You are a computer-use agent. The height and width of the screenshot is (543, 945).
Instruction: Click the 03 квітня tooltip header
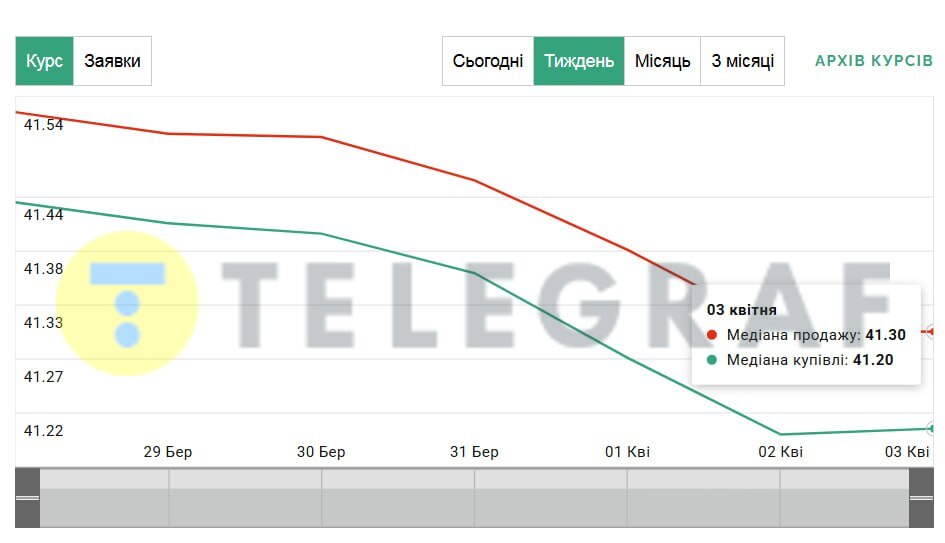tap(741, 310)
